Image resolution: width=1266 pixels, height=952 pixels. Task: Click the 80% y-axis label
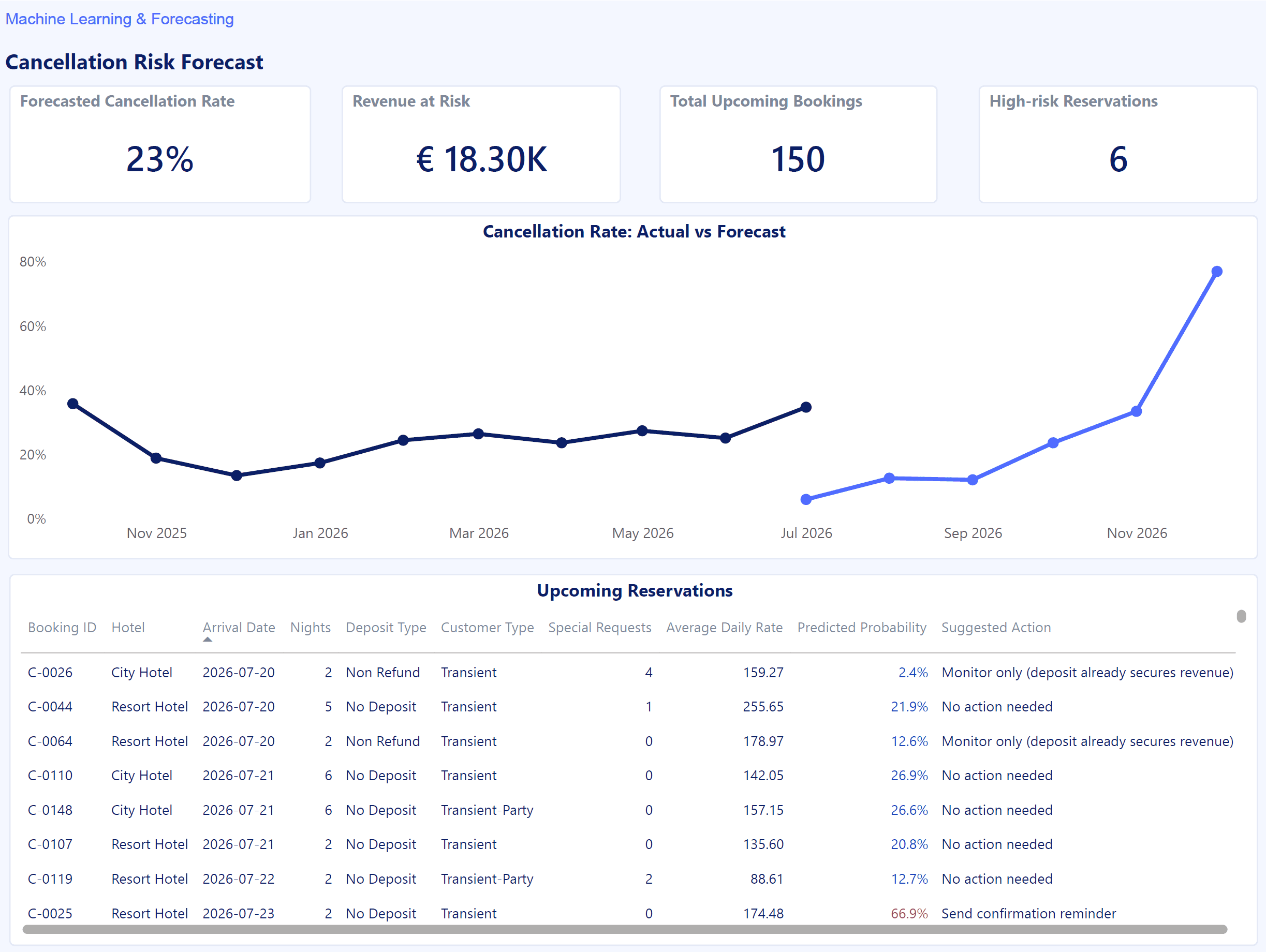[x=33, y=262]
